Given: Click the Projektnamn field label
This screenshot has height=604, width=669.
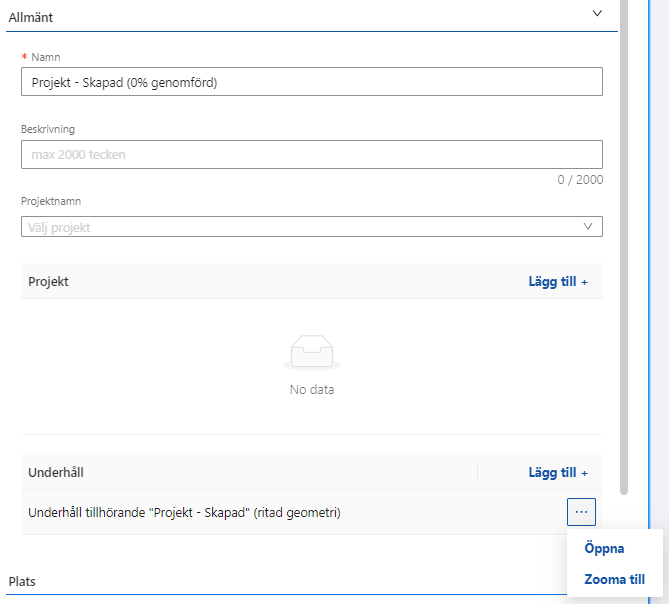Looking at the screenshot, I should [x=50, y=202].
